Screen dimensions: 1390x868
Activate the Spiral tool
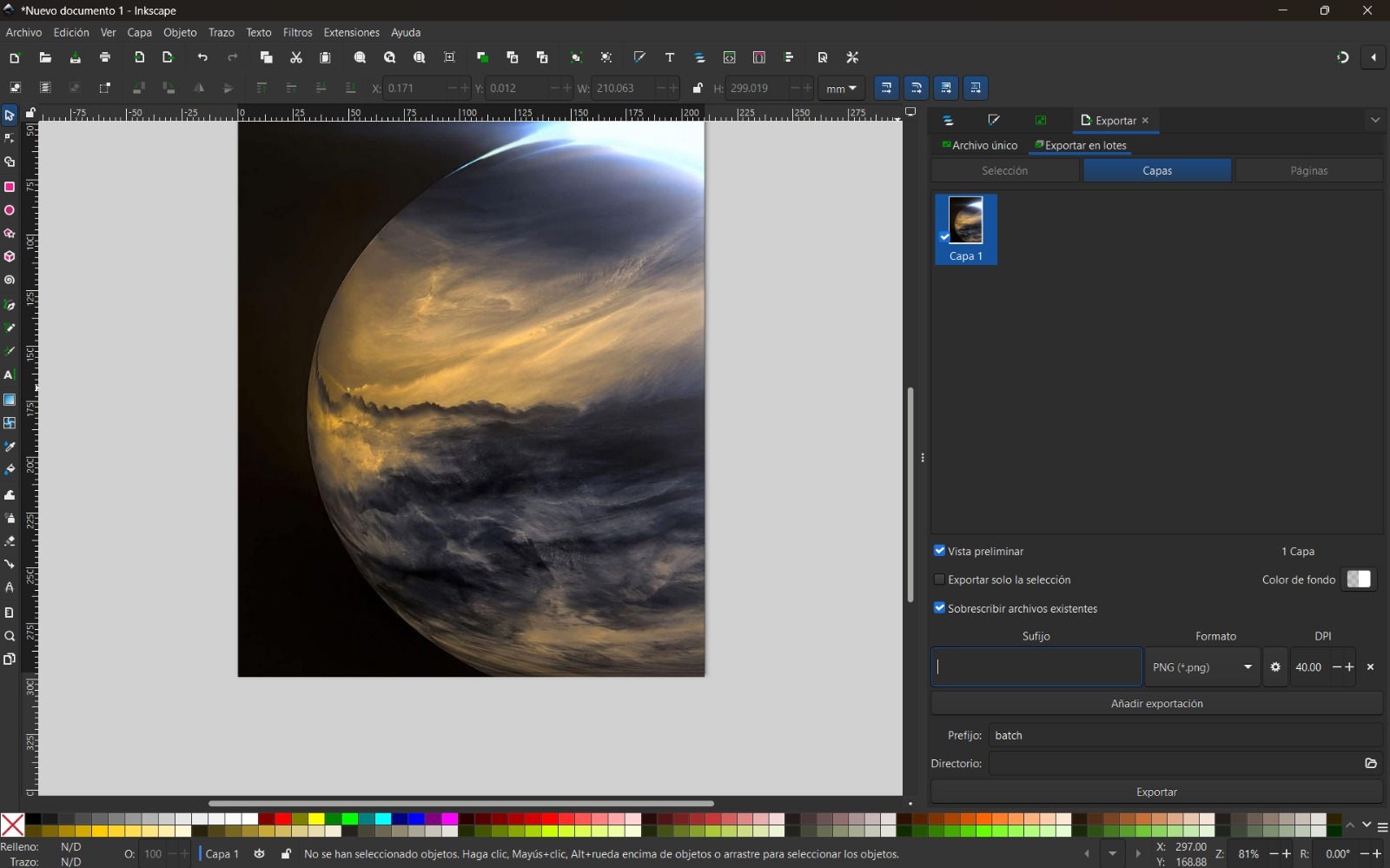click(10, 281)
